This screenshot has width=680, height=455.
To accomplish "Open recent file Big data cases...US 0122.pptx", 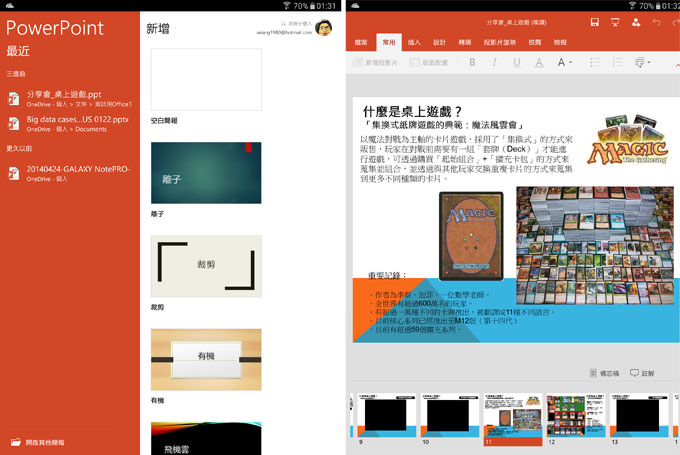I will point(70,124).
